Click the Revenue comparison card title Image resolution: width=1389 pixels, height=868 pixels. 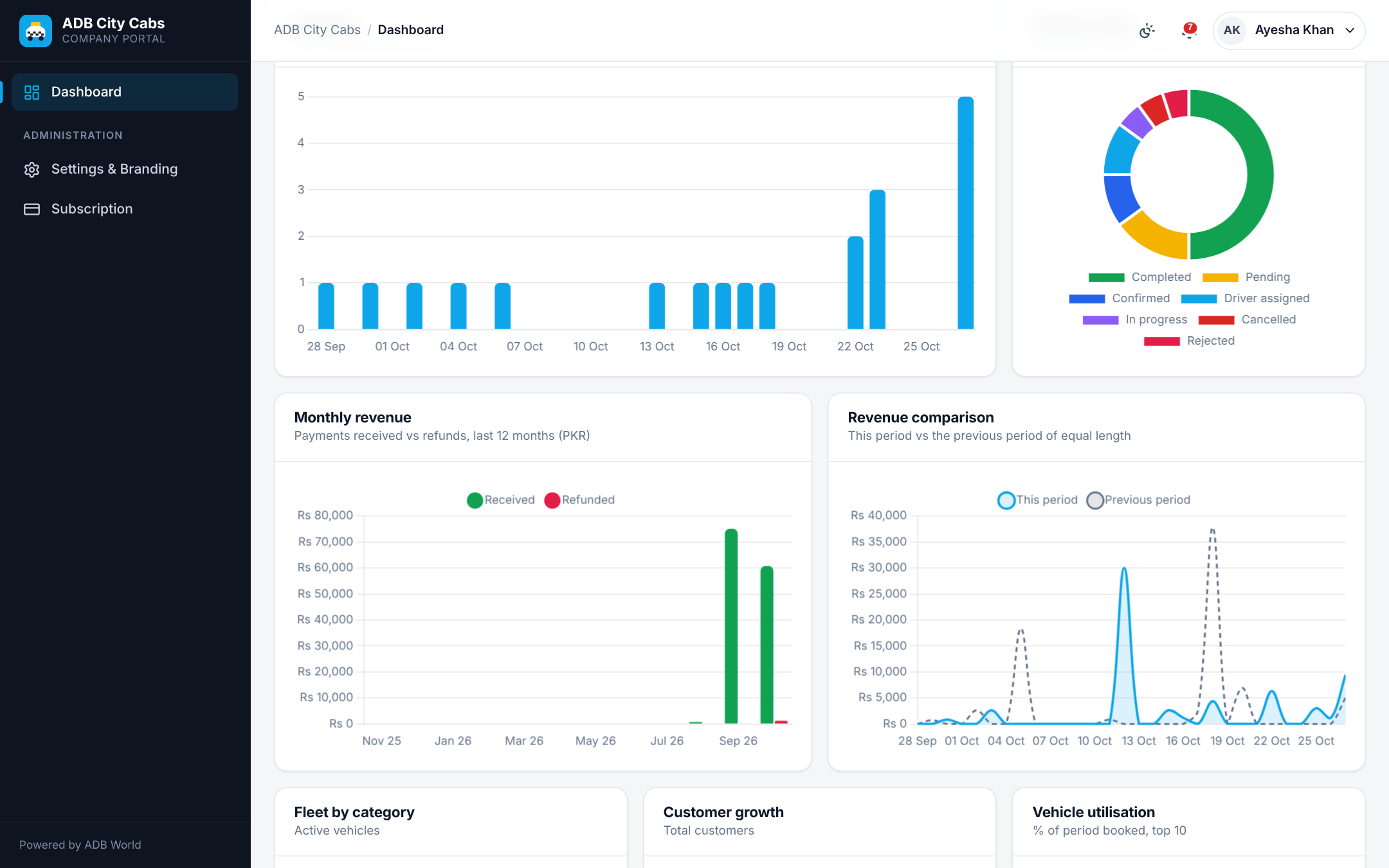(x=920, y=417)
